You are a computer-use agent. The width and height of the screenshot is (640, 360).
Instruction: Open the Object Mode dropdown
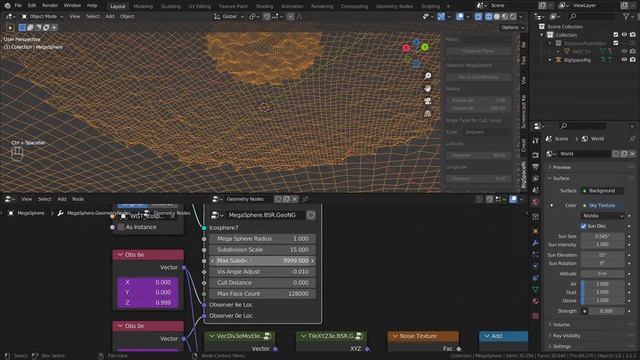[x=42, y=17]
